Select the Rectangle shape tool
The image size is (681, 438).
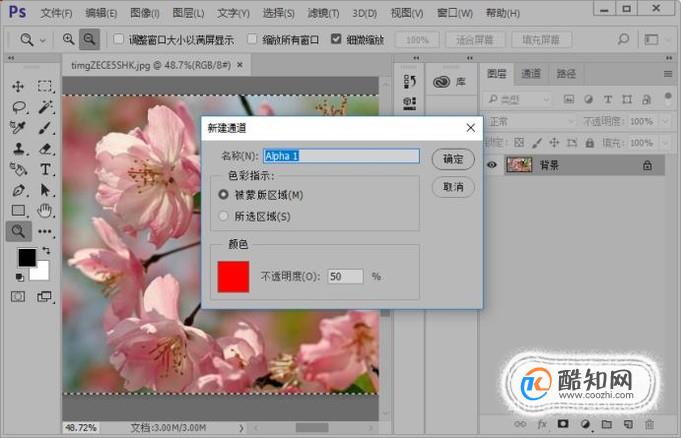pyautogui.click(x=18, y=211)
